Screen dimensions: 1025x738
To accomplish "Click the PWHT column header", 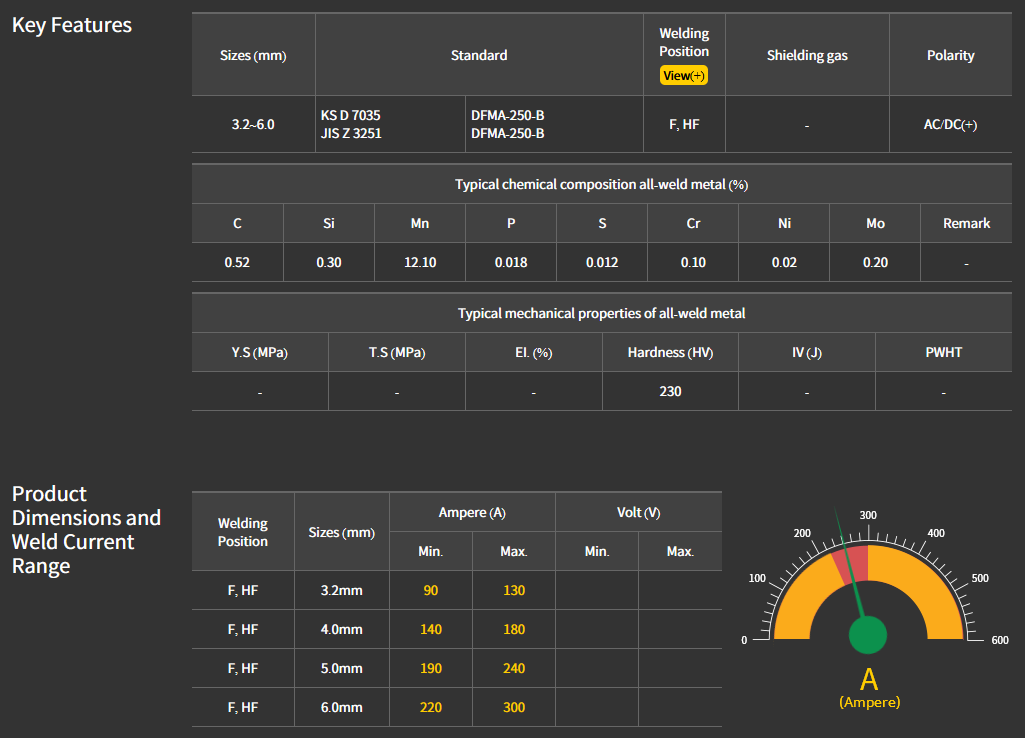I will coord(944,353).
